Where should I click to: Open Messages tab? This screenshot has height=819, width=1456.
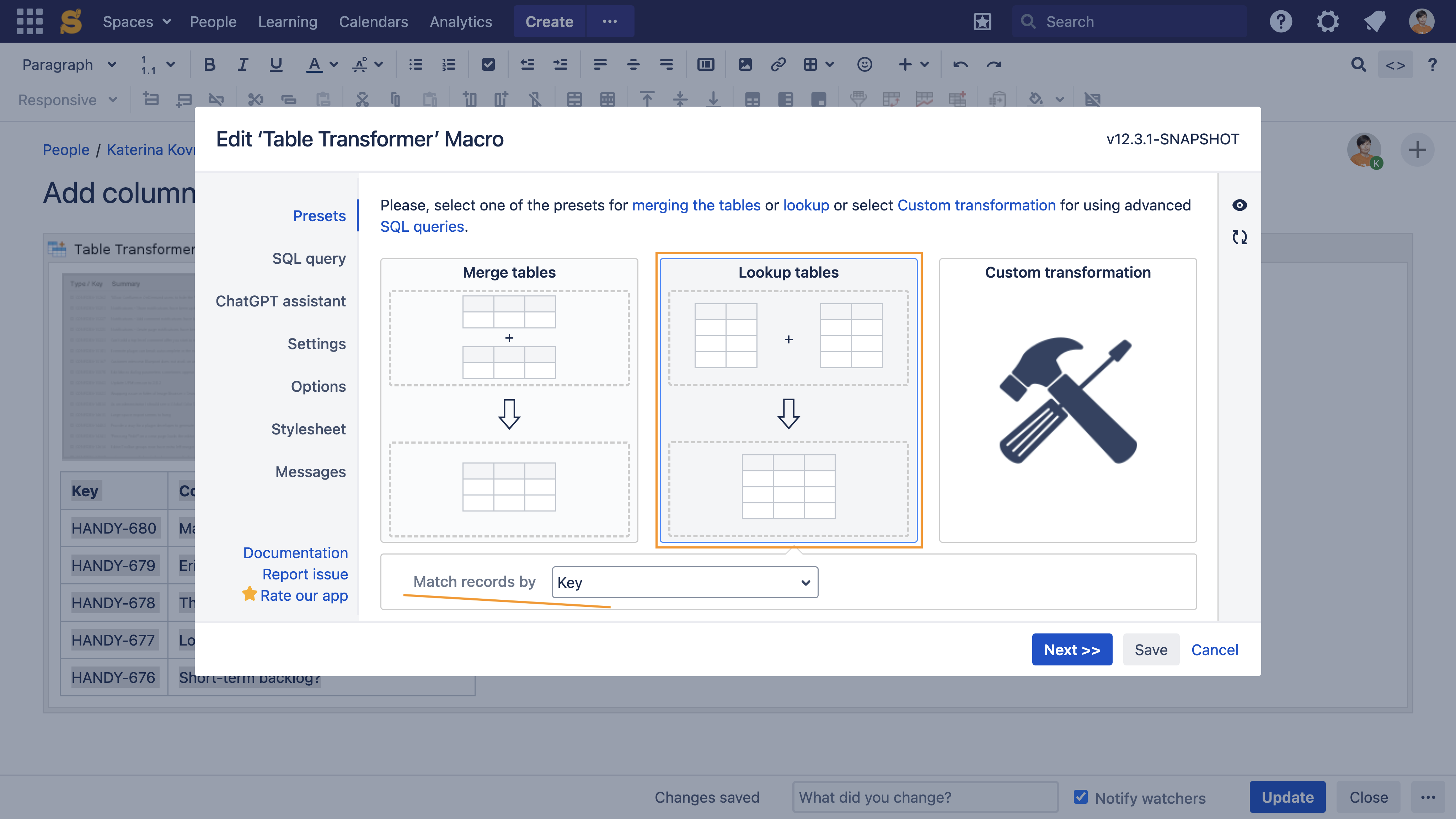click(x=310, y=472)
